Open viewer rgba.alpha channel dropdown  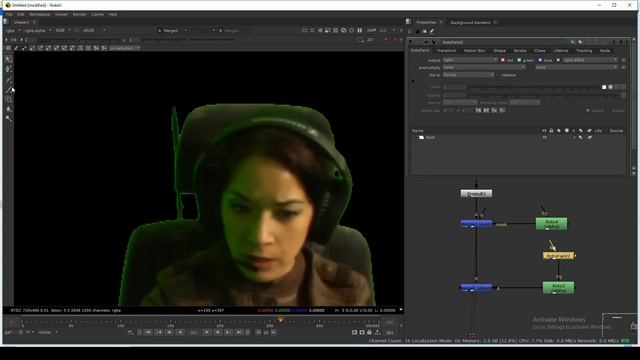pos(38,31)
